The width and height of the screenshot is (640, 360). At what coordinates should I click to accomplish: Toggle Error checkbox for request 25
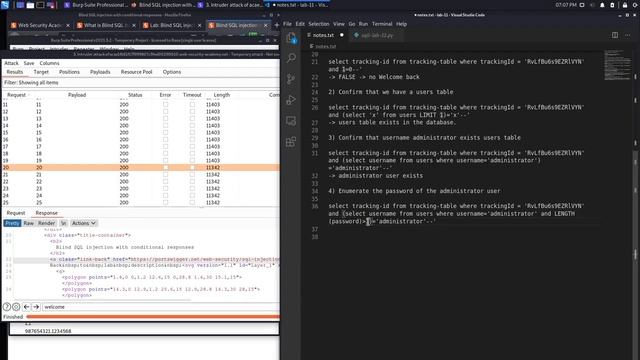(x=165, y=202)
